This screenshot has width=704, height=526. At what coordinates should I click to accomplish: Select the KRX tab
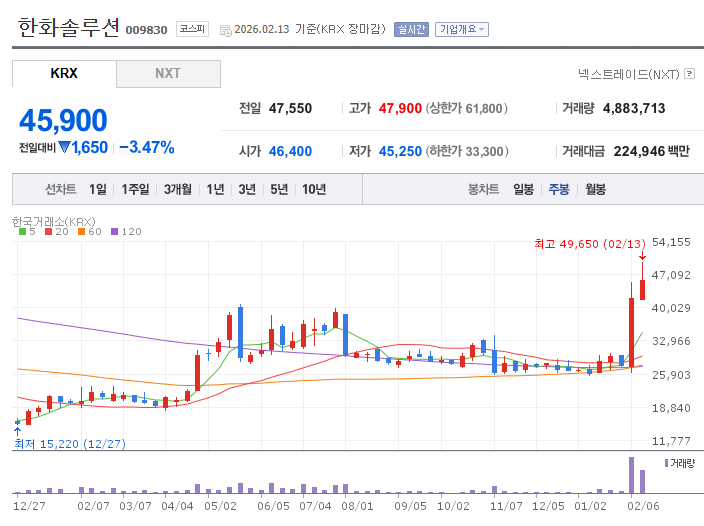[x=64, y=74]
